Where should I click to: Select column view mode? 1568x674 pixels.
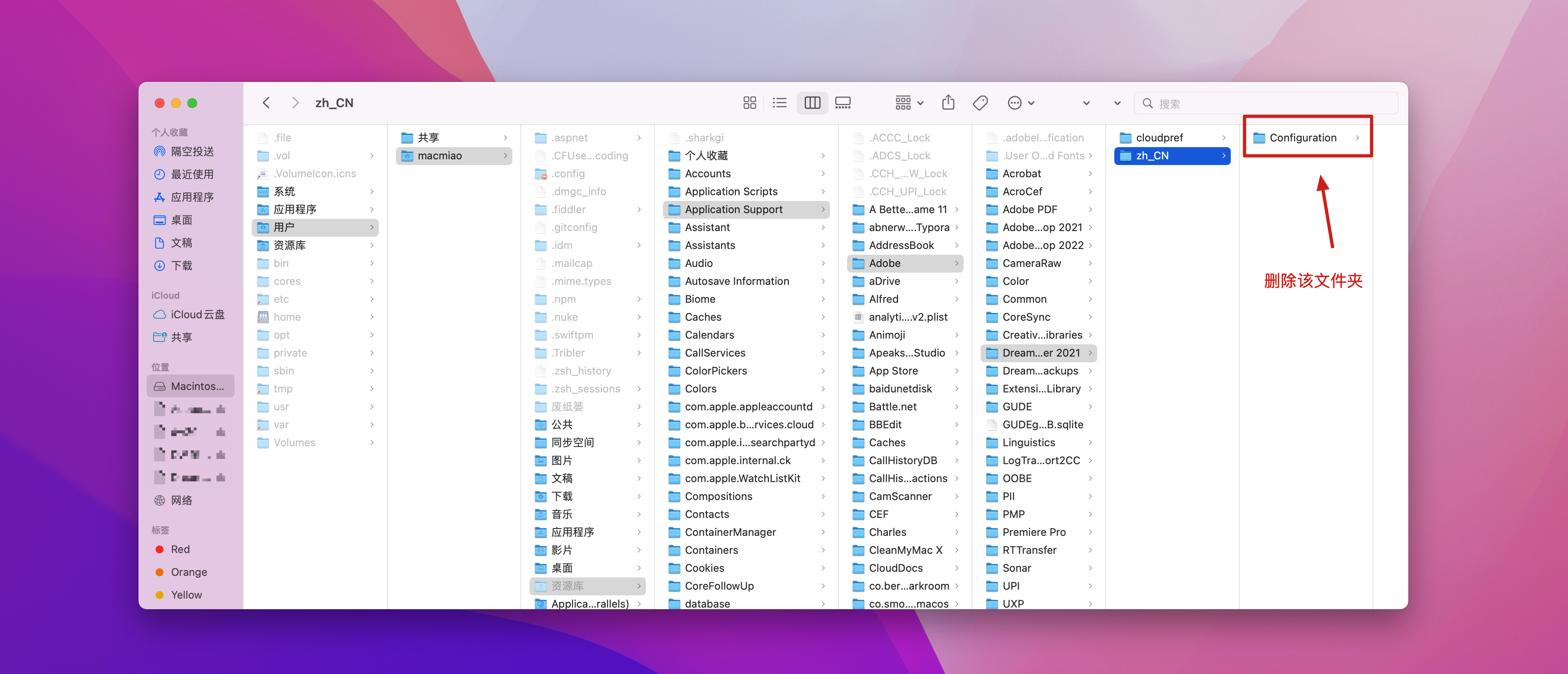tap(812, 103)
